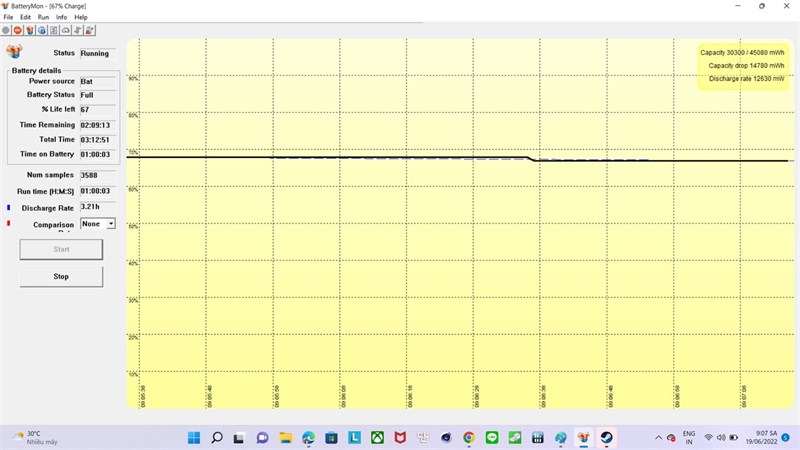Screen dimensions: 800x450
Task: Click the Run time (H:M:S) value field
Action: tap(98, 191)
